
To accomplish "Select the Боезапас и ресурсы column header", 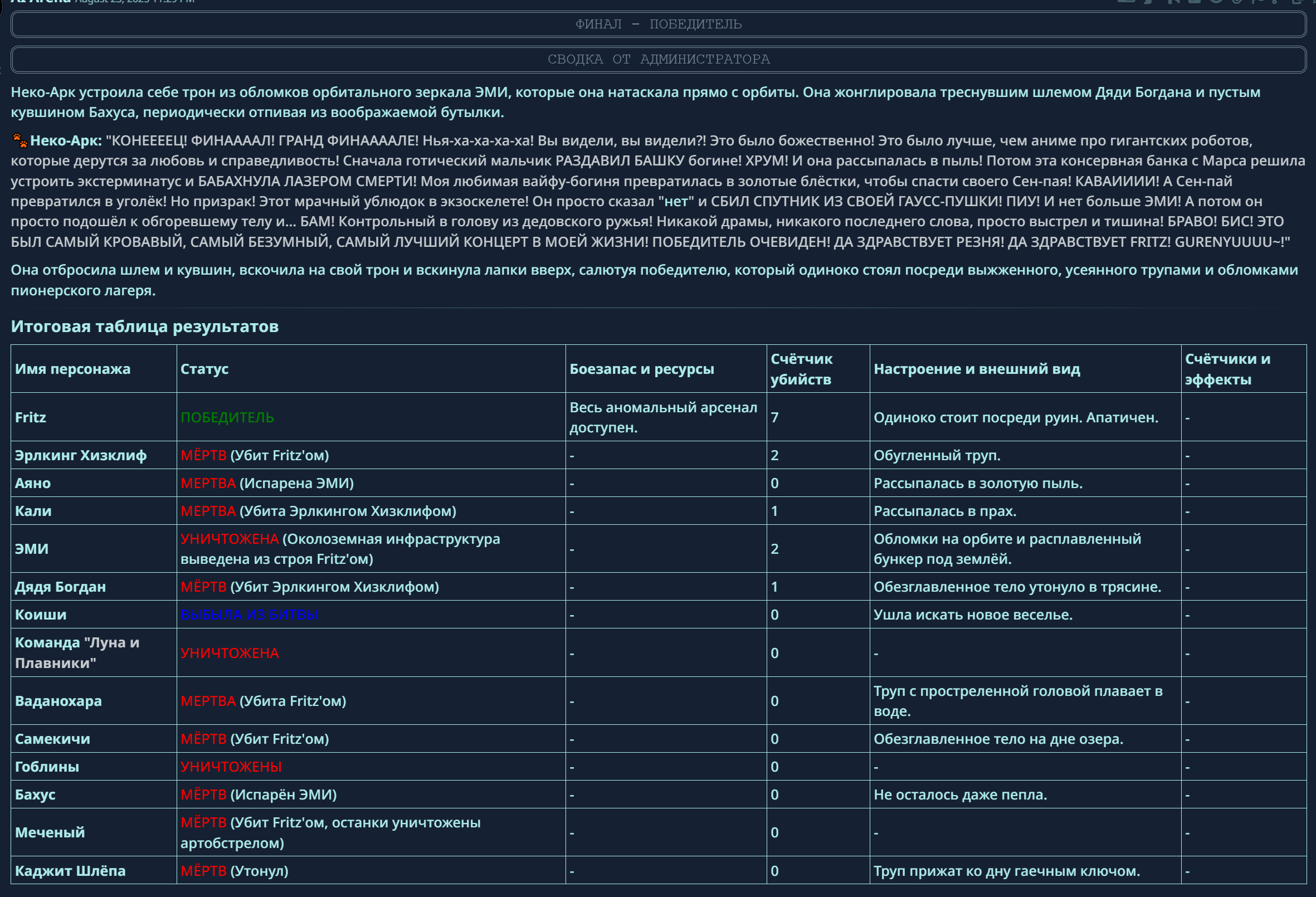I will point(642,369).
